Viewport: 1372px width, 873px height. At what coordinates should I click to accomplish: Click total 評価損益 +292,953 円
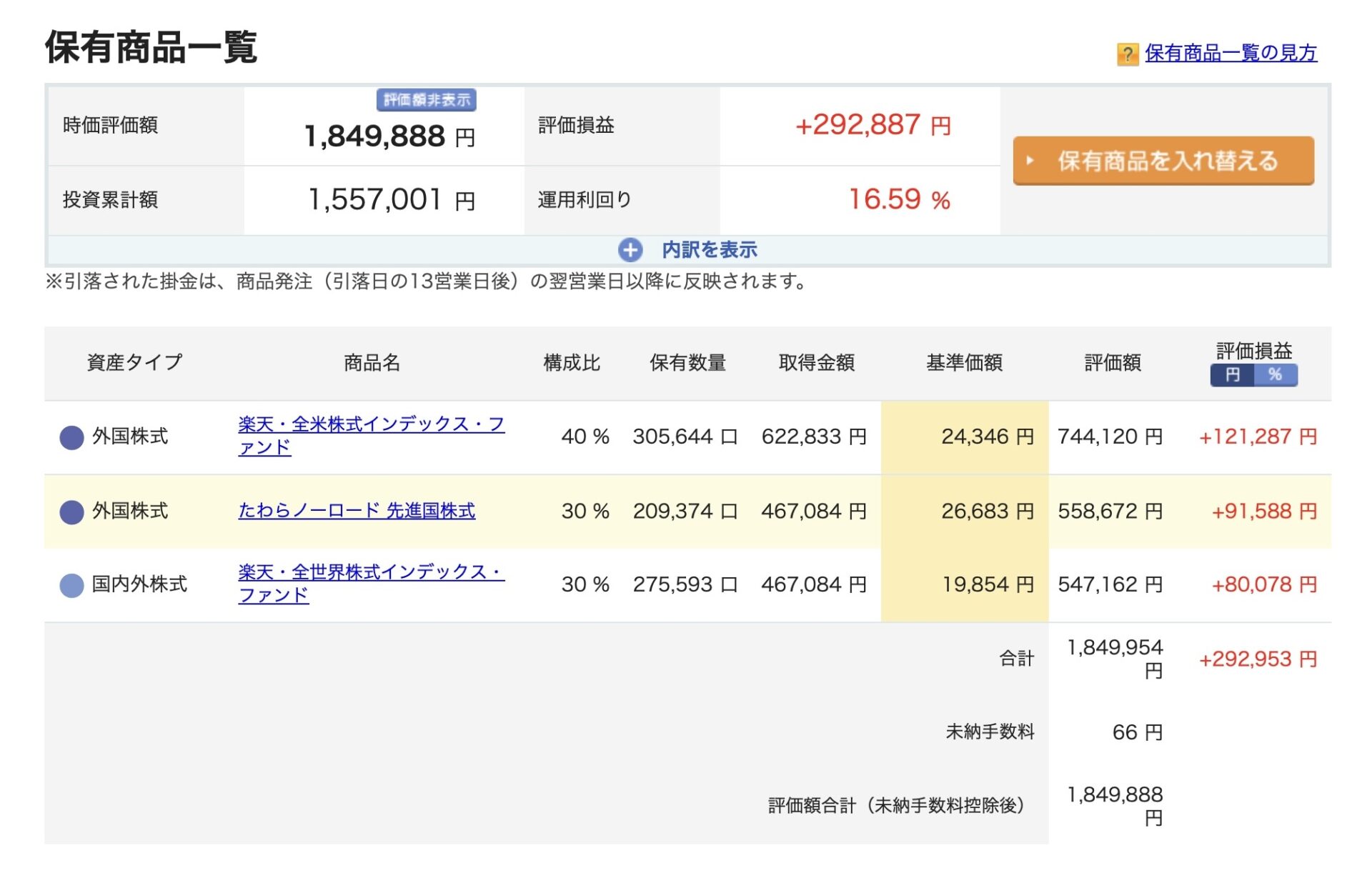1258,659
